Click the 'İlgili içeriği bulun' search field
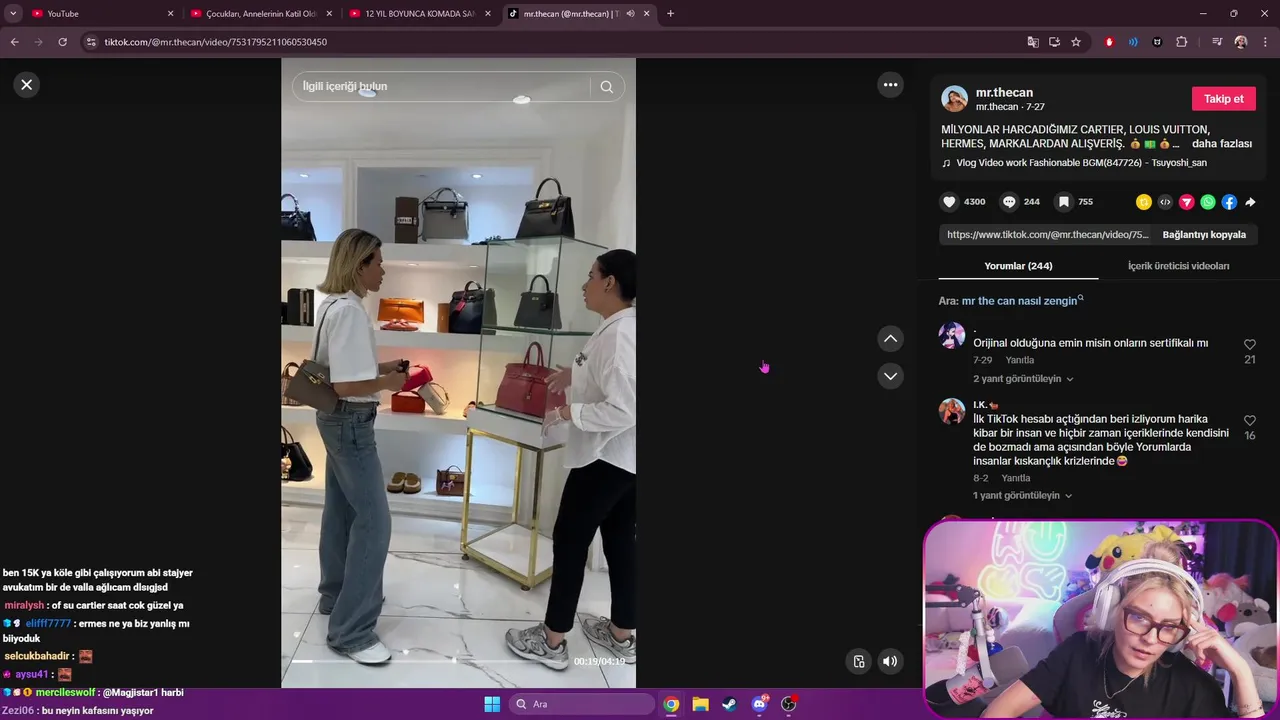 pos(440,87)
